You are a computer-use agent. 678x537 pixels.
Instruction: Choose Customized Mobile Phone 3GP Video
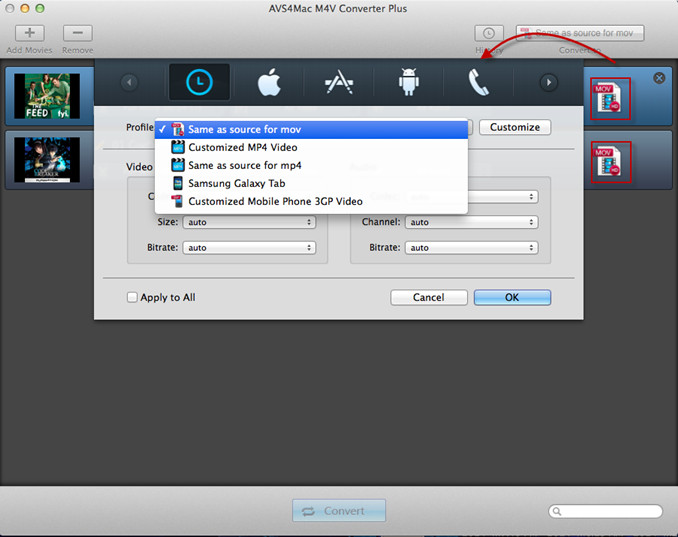(311, 201)
